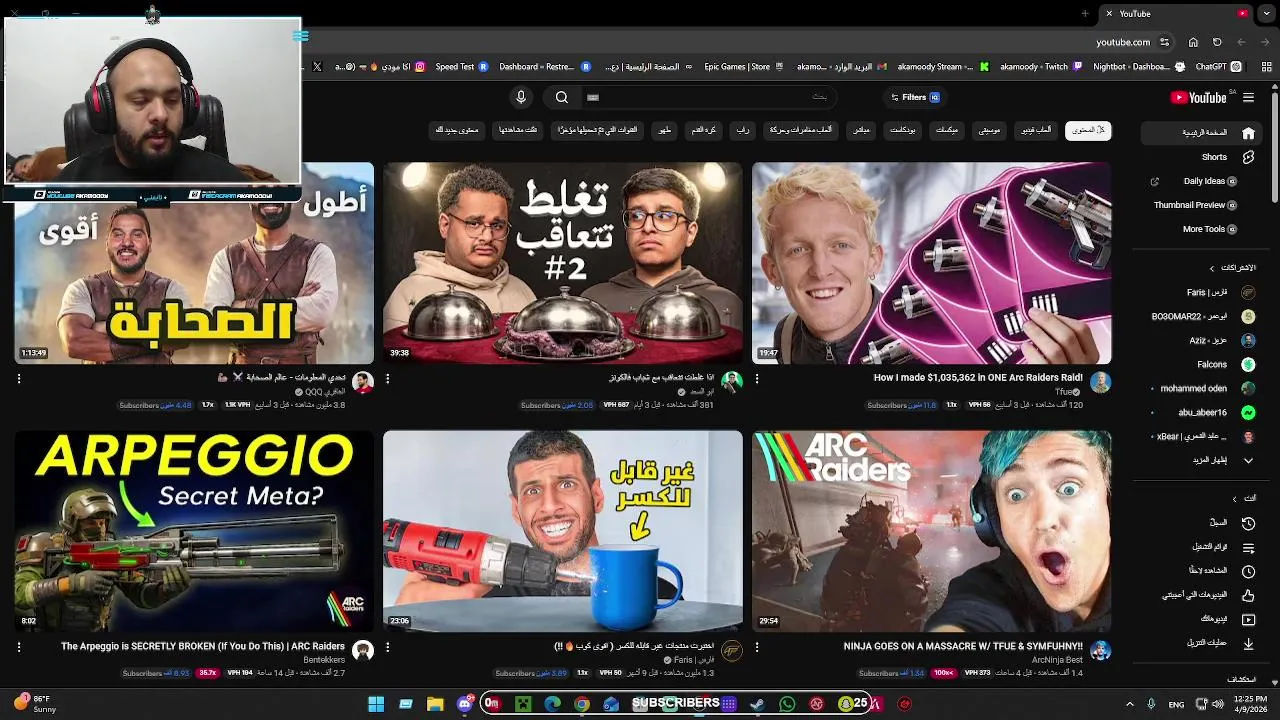Play 'How I made $1,035,362' video thumbnail
The width and height of the screenshot is (1280, 720).
pos(931,263)
